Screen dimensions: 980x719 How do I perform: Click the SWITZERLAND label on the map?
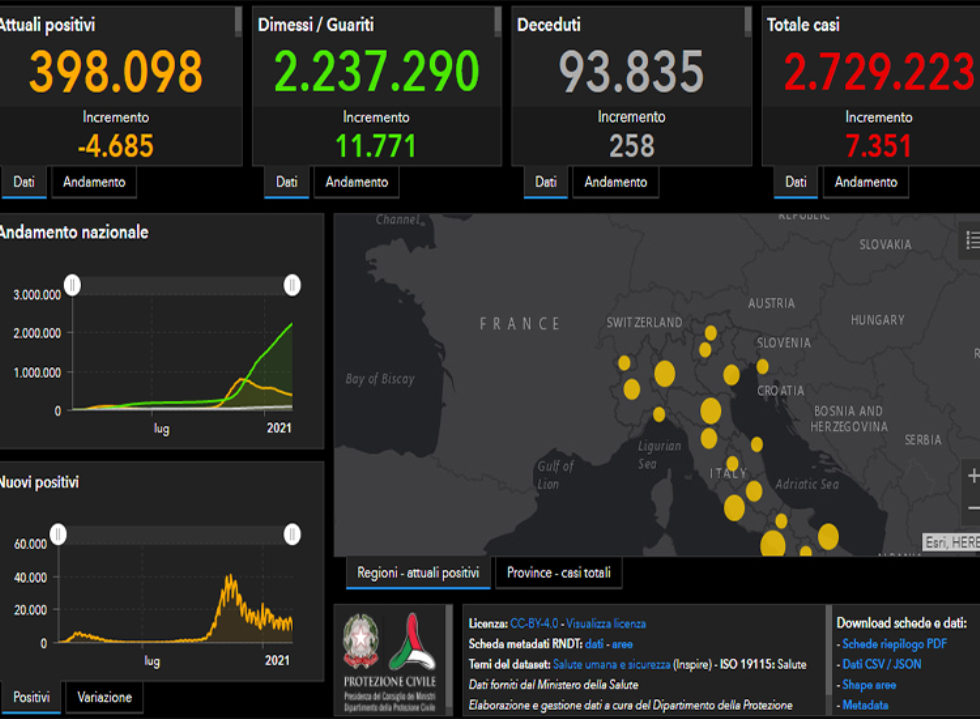pyautogui.click(x=644, y=323)
